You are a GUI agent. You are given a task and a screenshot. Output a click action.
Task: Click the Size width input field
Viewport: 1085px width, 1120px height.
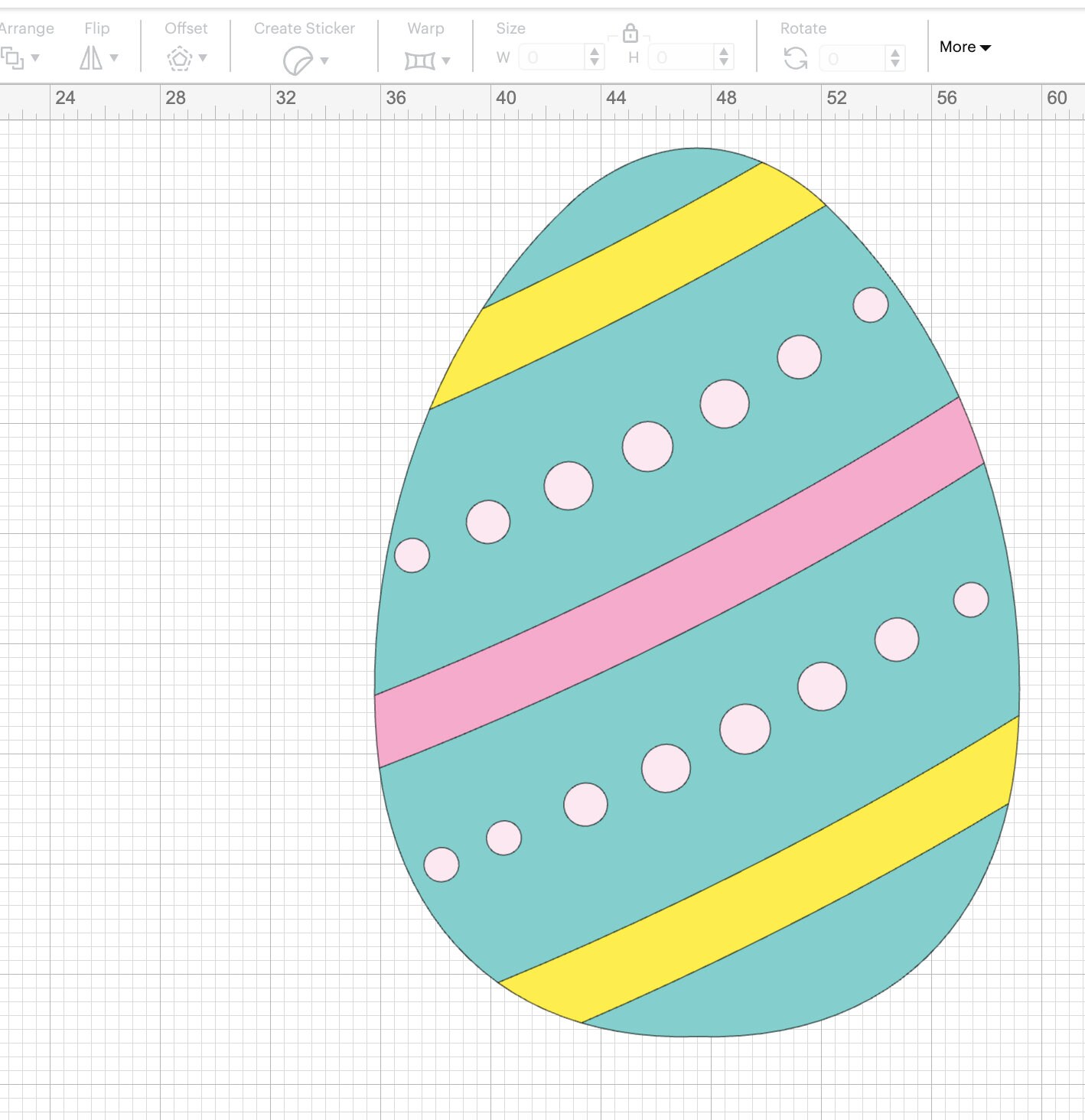(552, 57)
